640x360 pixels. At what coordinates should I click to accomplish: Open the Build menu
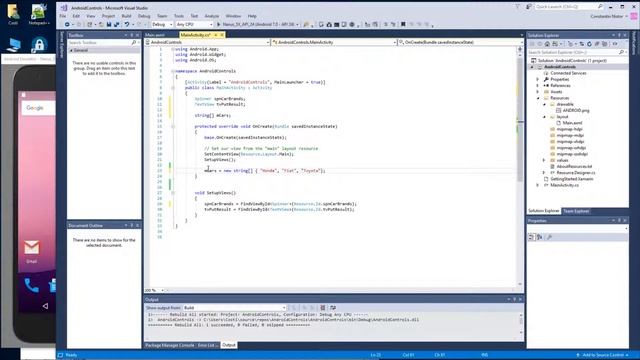pos(127,16)
